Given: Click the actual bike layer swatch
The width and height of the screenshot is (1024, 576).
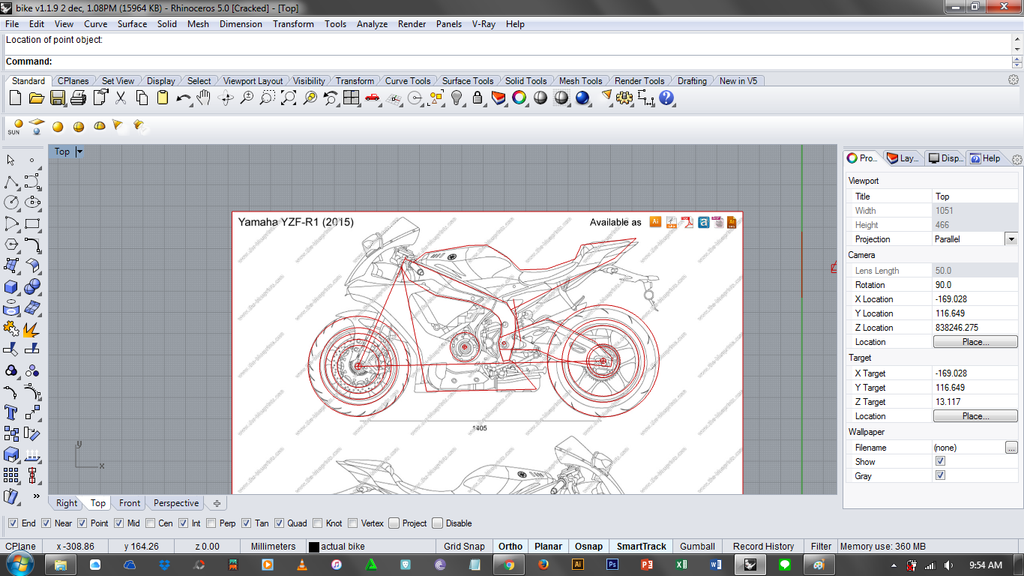Looking at the screenshot, I should click(x=314, y=547).
